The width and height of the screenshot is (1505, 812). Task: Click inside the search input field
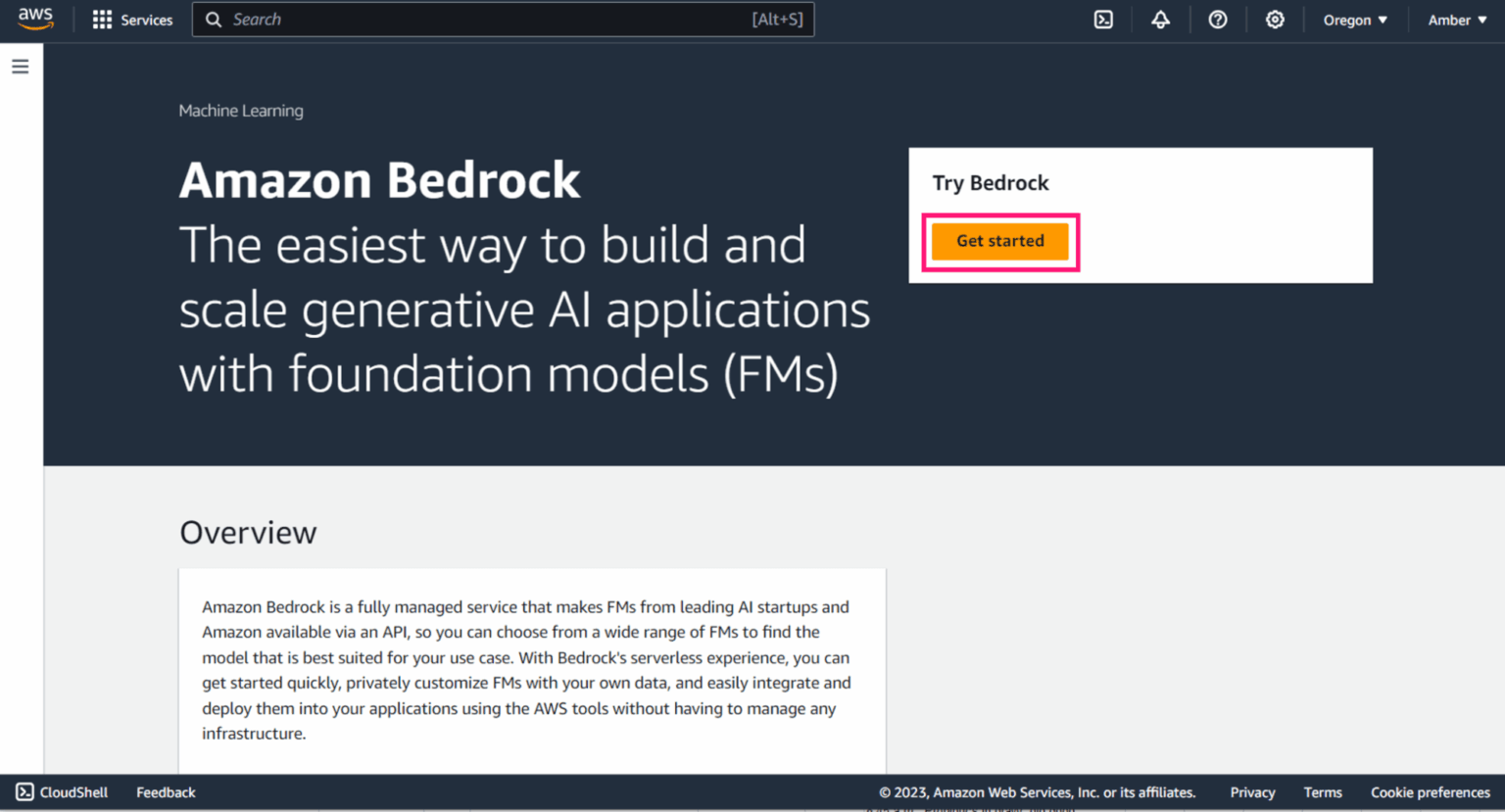tap(490, 20)
